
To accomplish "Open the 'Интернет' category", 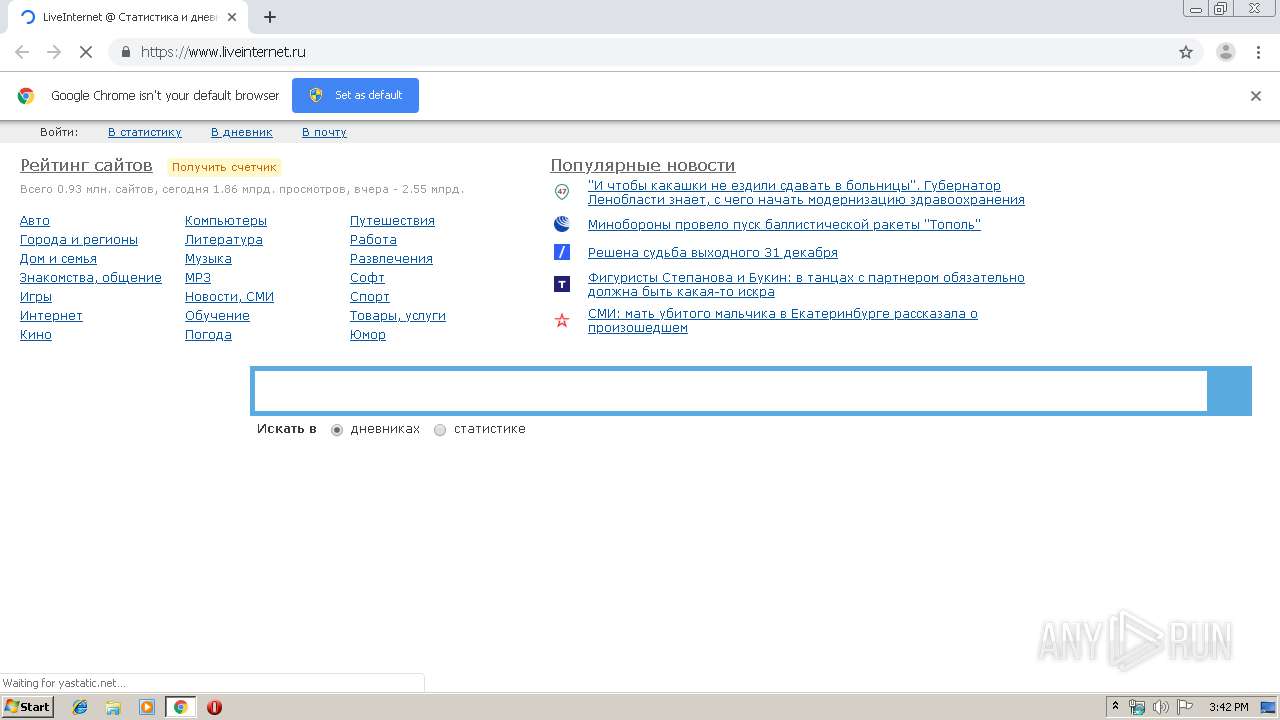I will tap(51, 316).
